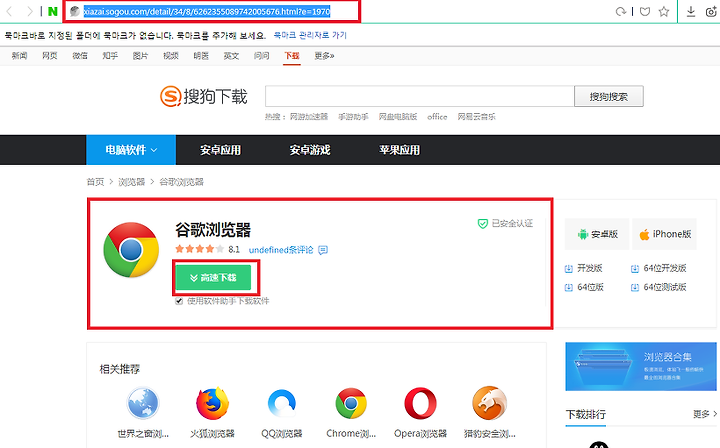Click 安卓版 button

tap(597, 234)
